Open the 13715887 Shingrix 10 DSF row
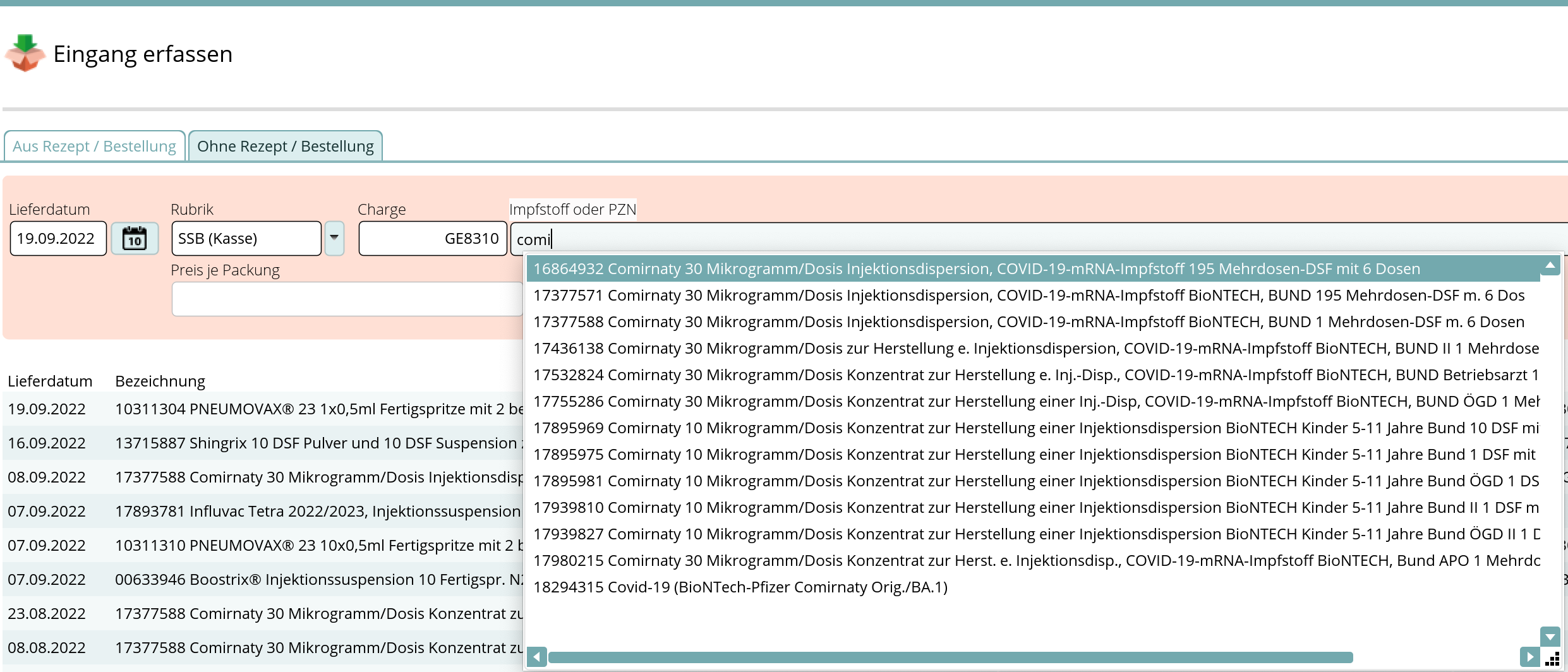 264,443
